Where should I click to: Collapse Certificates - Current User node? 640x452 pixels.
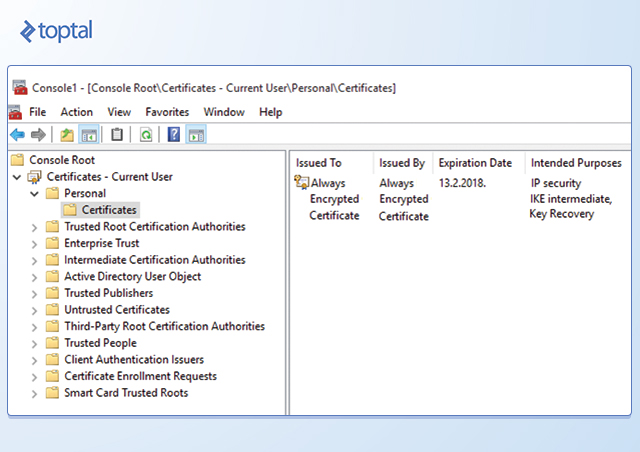click(x=17, y=177)
